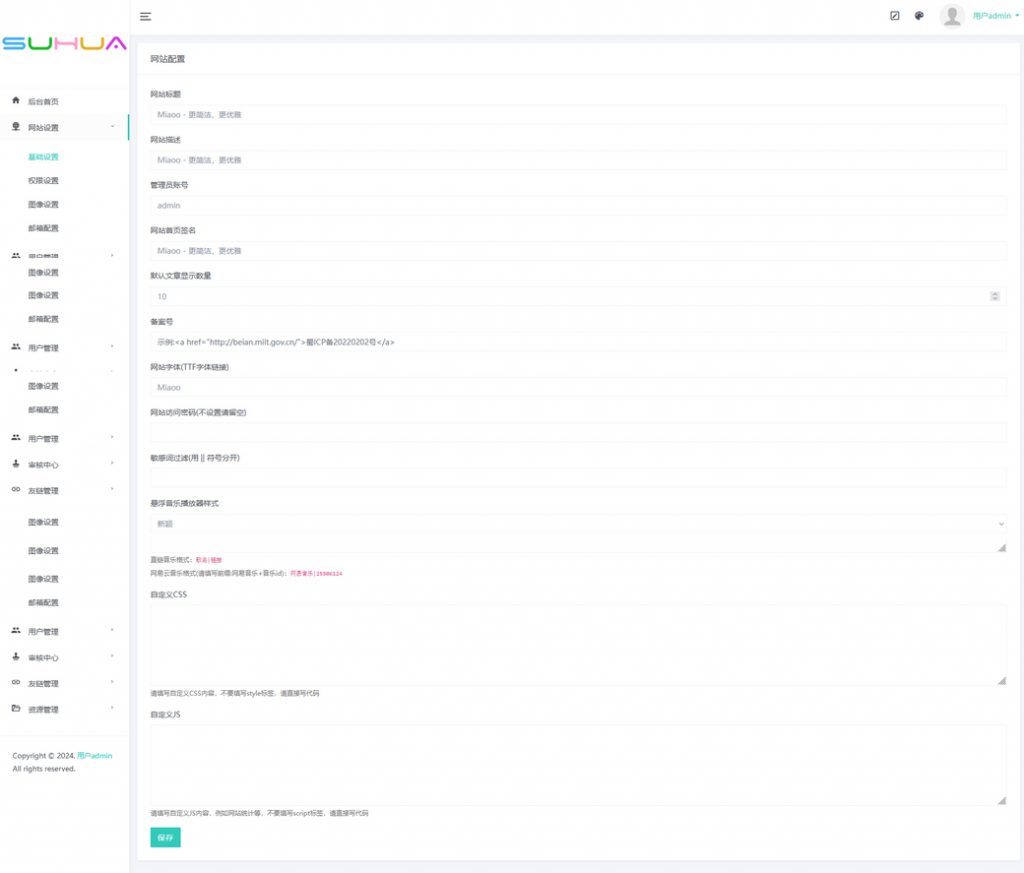
Task: Click the home icon beside 后台首页
Action: 16,101
